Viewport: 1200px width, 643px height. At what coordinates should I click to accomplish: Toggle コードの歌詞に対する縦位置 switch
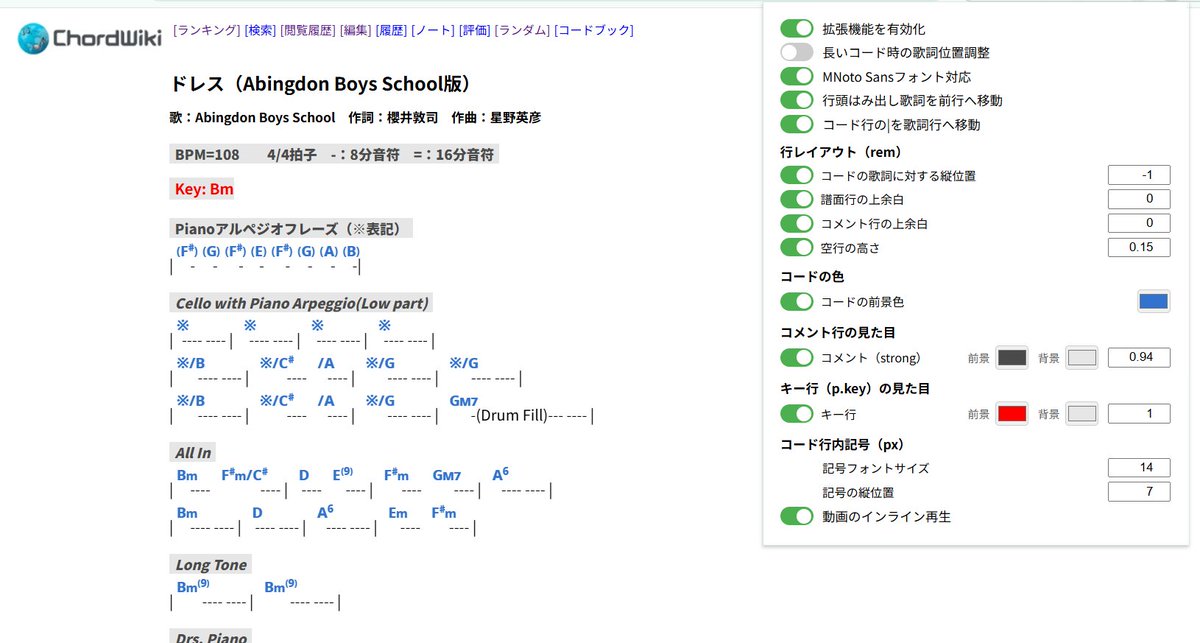797,175
